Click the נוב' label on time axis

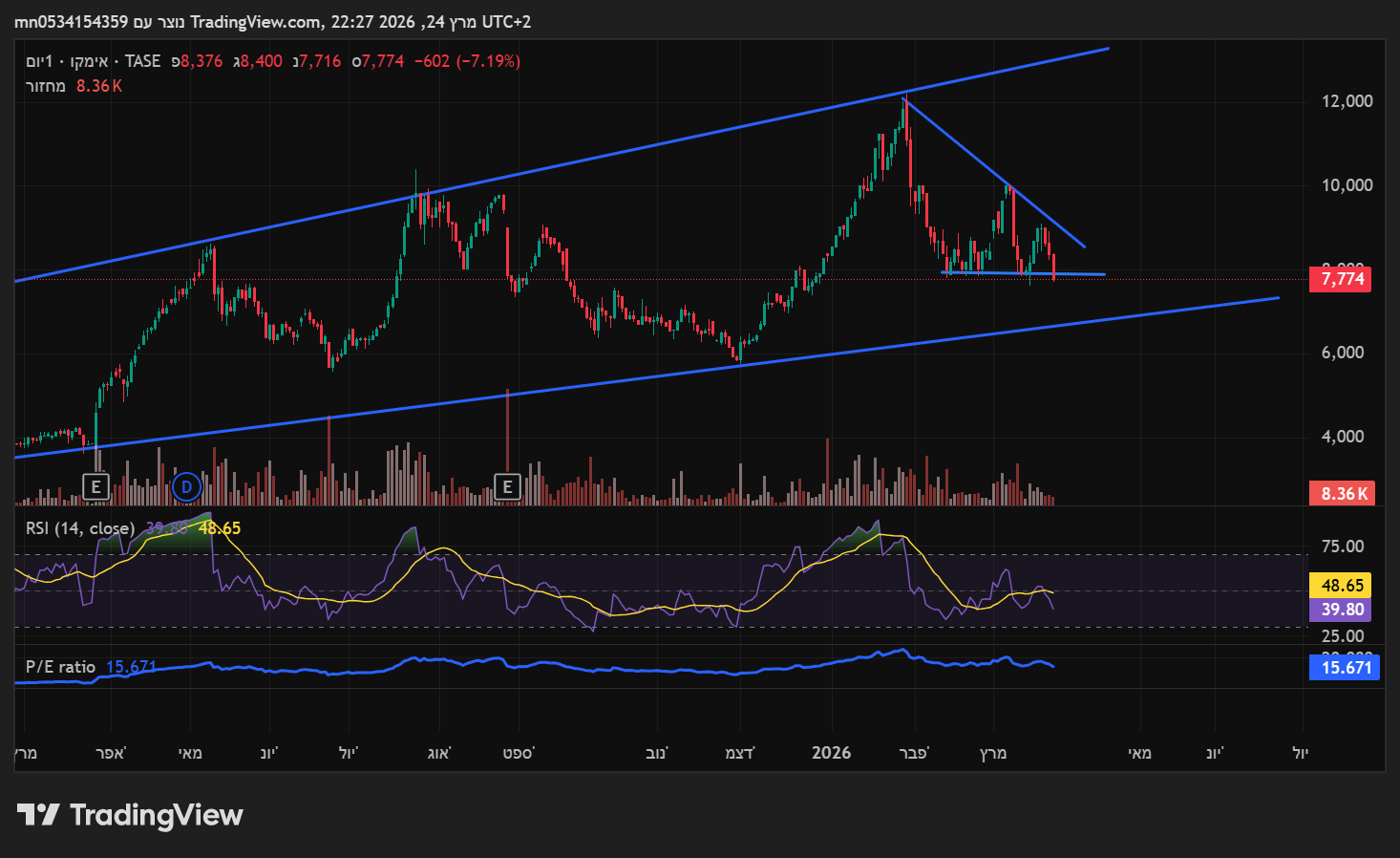click(656, 753)
